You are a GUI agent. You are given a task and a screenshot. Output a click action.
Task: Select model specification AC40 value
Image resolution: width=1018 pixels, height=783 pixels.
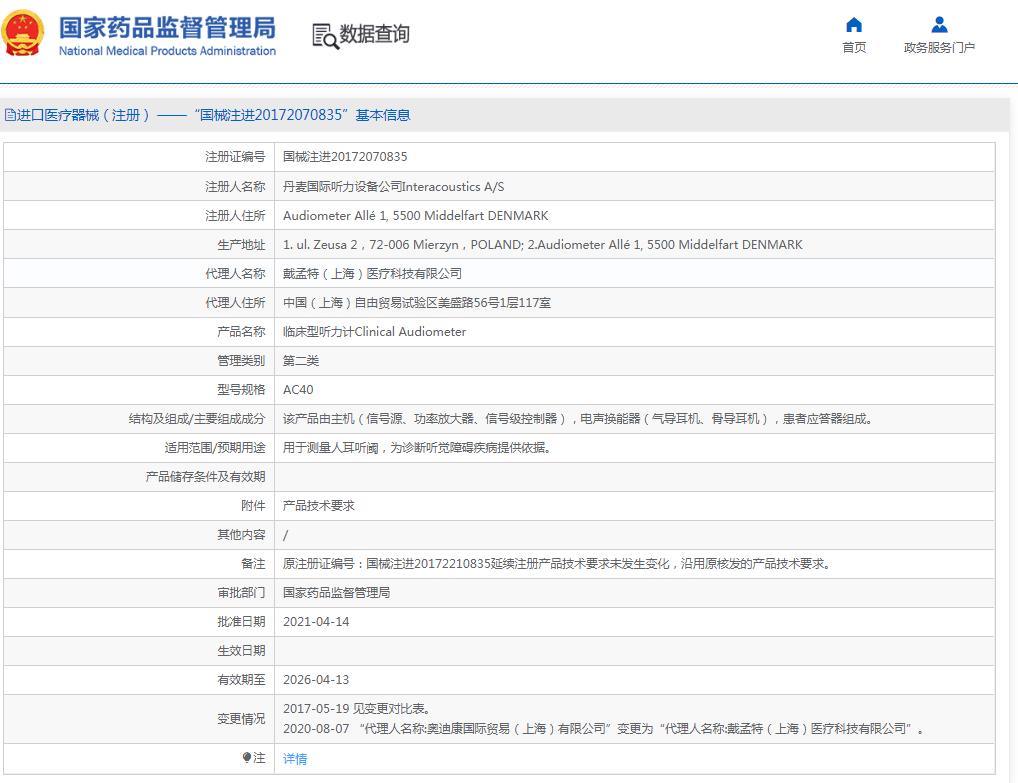click(298, 390)
